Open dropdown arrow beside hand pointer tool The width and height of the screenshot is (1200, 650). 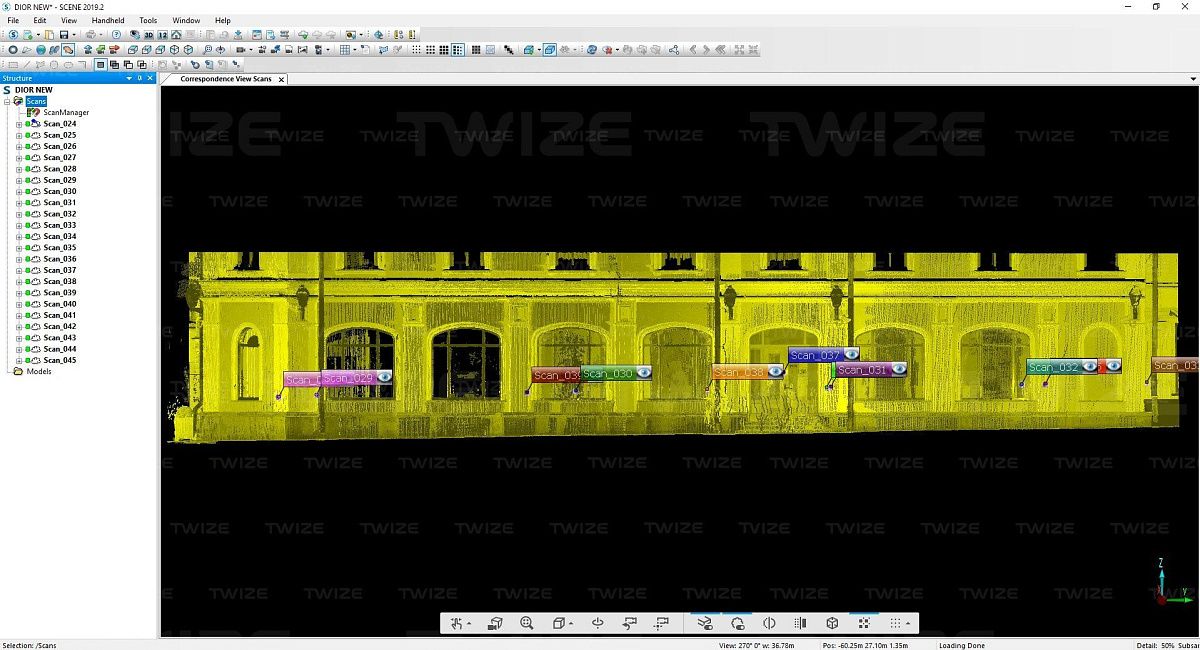[x=469, y=625]
